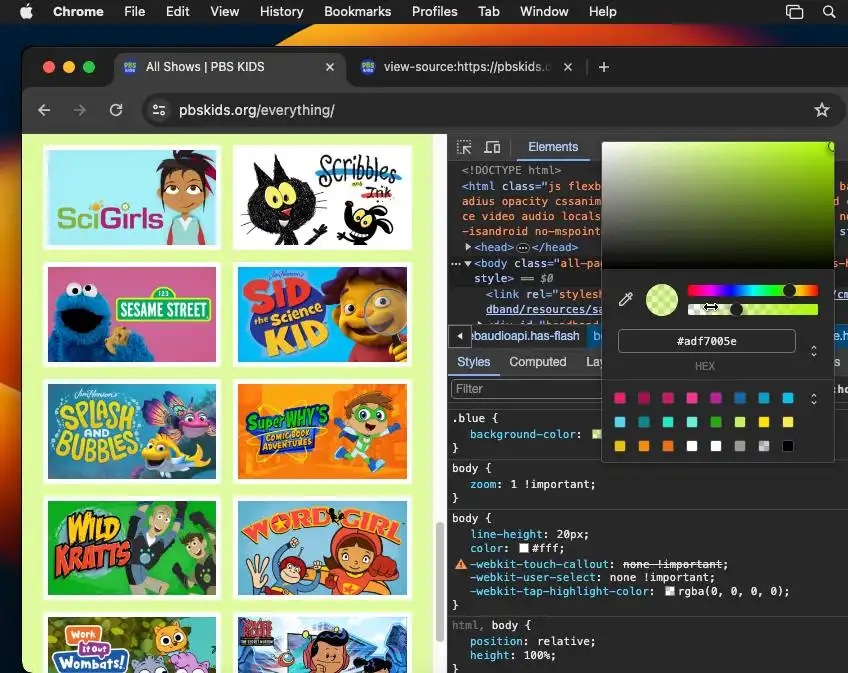Open the Sesame Street show thumbnail
Viewport: 848px width, 673px height.
click(x=132, y=314)
